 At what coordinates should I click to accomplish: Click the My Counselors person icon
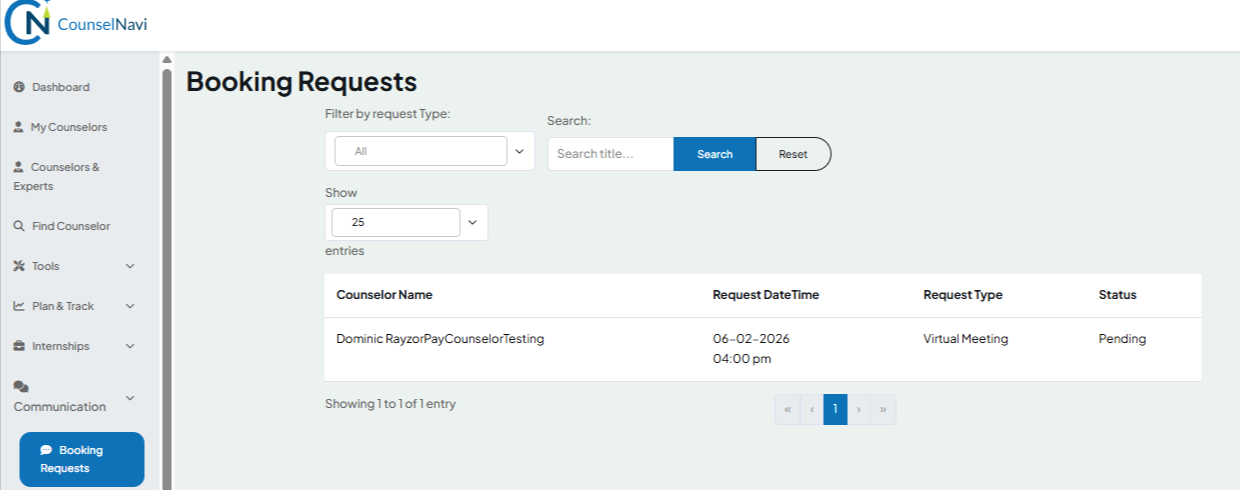point(18,127)
